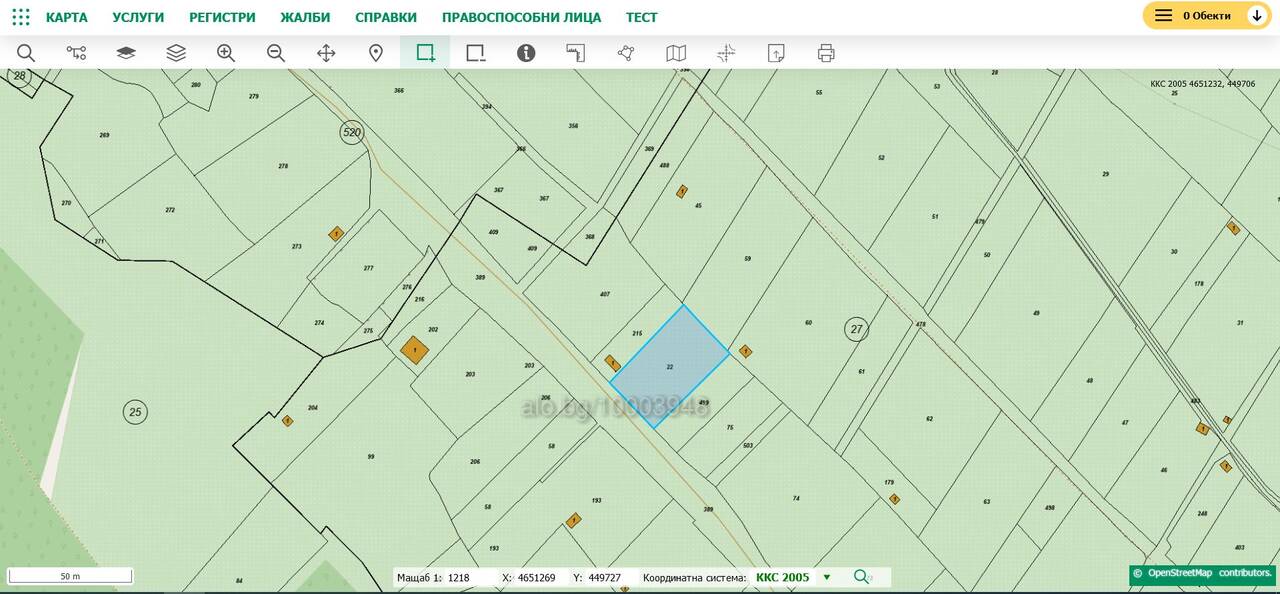Image resolution: width=1280 pixels, height=594 pixels.
Task: Select the location pin marker tool
Action: click(x=376, y=53)
